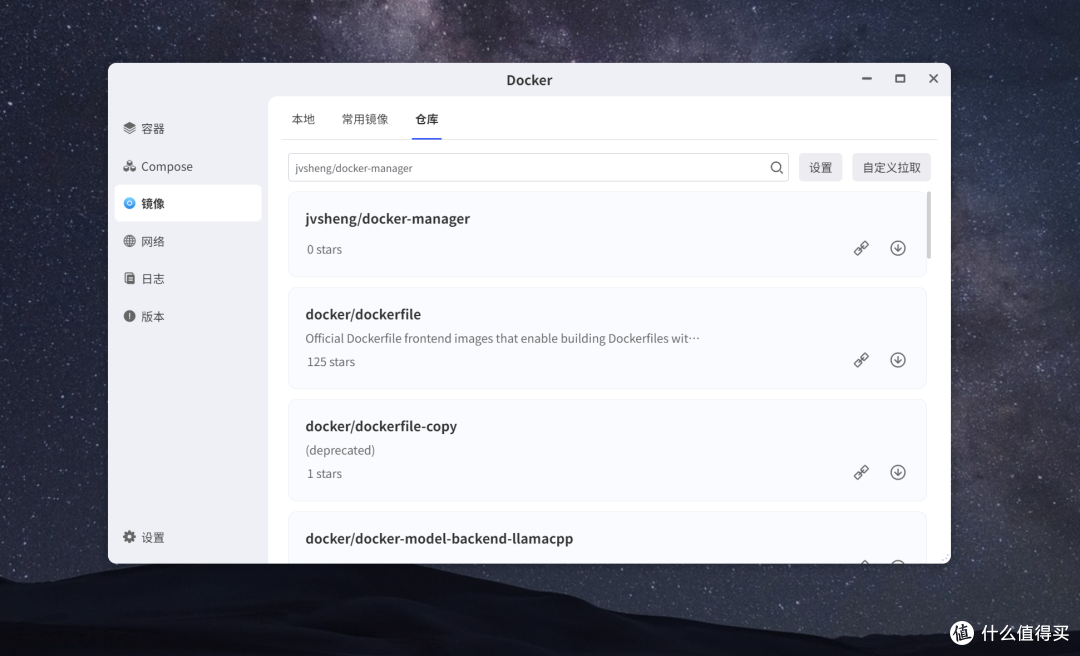The height and width of the screenshot is (656, 1080).
Task: Open link for docker/dockerfile-copy
Action: click(861, 472)
